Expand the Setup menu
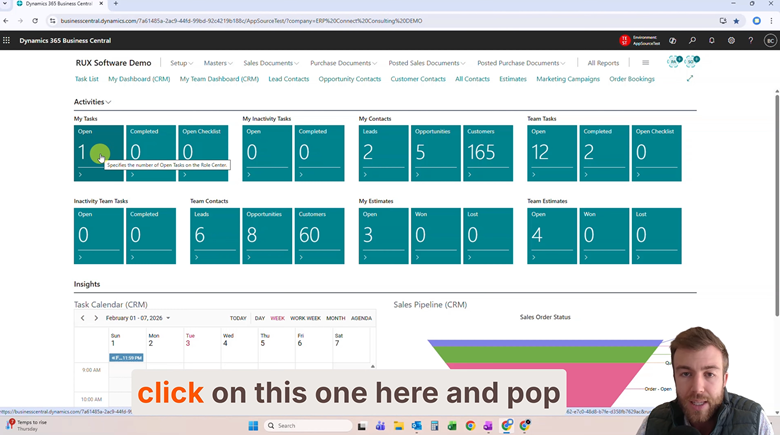Screen dimensions: 780x435 coord(181,63)
